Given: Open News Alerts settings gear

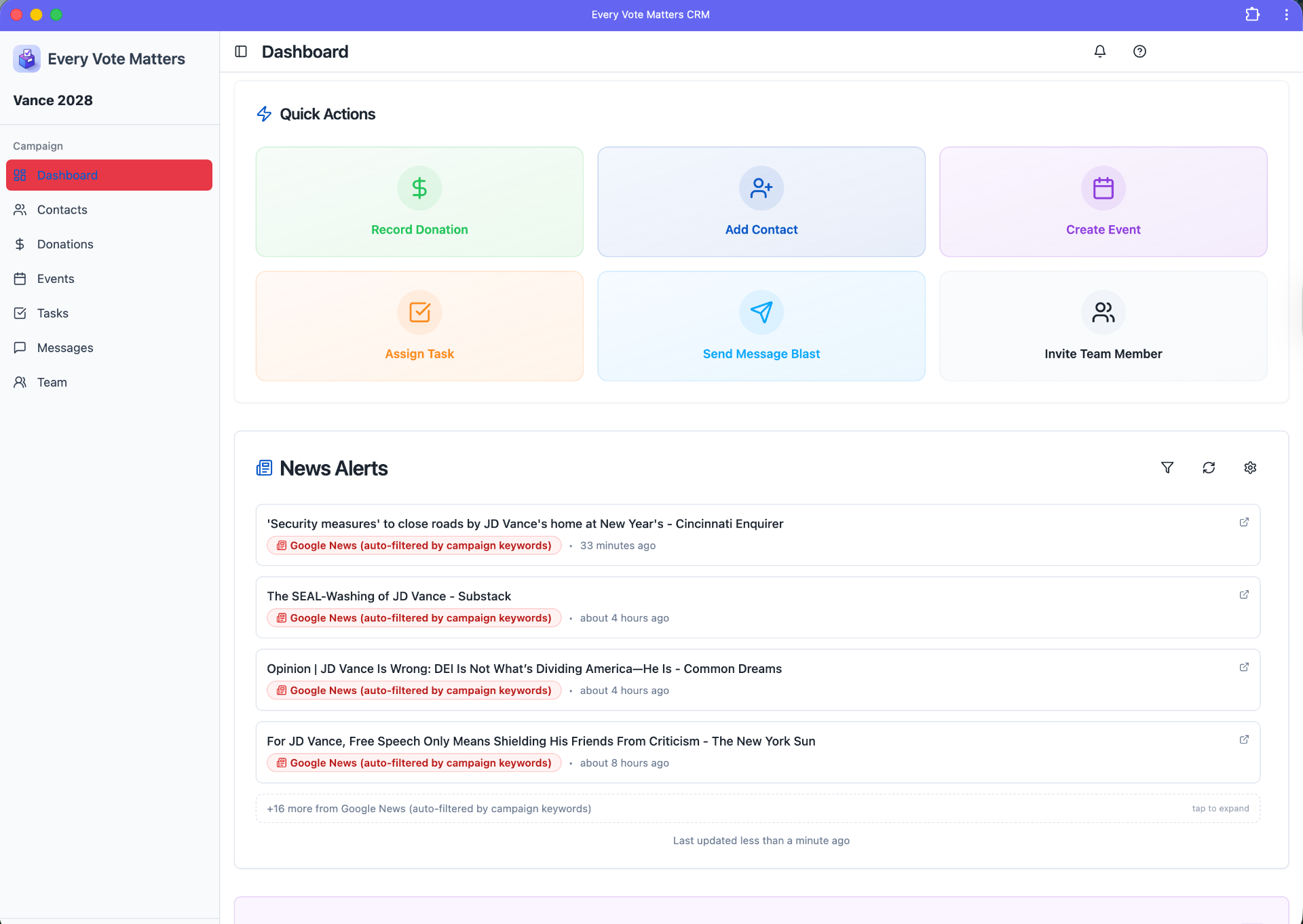Looking at the screenshot, I should [x=1250, y=467].
